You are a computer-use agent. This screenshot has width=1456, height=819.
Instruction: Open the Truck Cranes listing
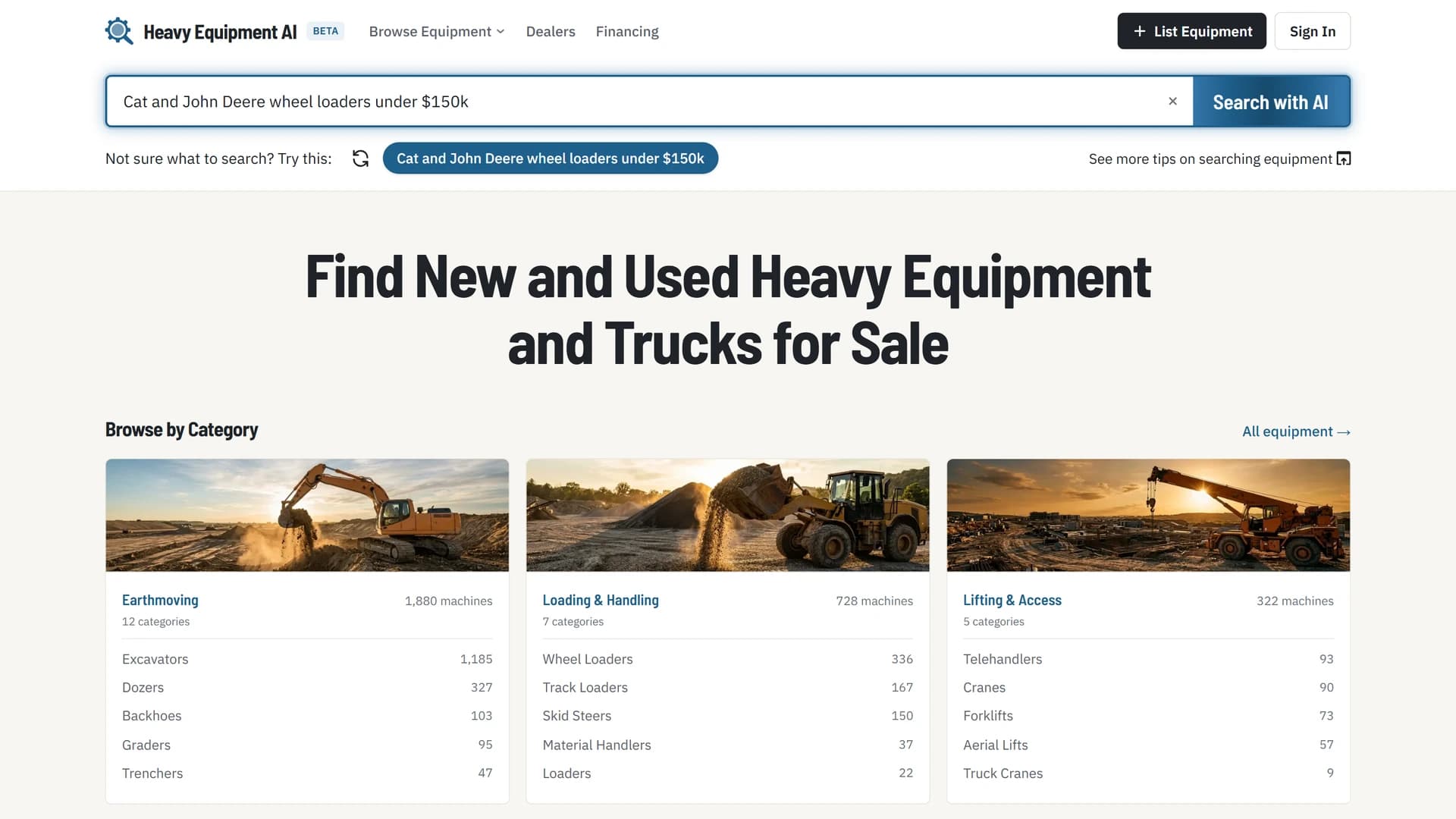[x=1148, y=773]
